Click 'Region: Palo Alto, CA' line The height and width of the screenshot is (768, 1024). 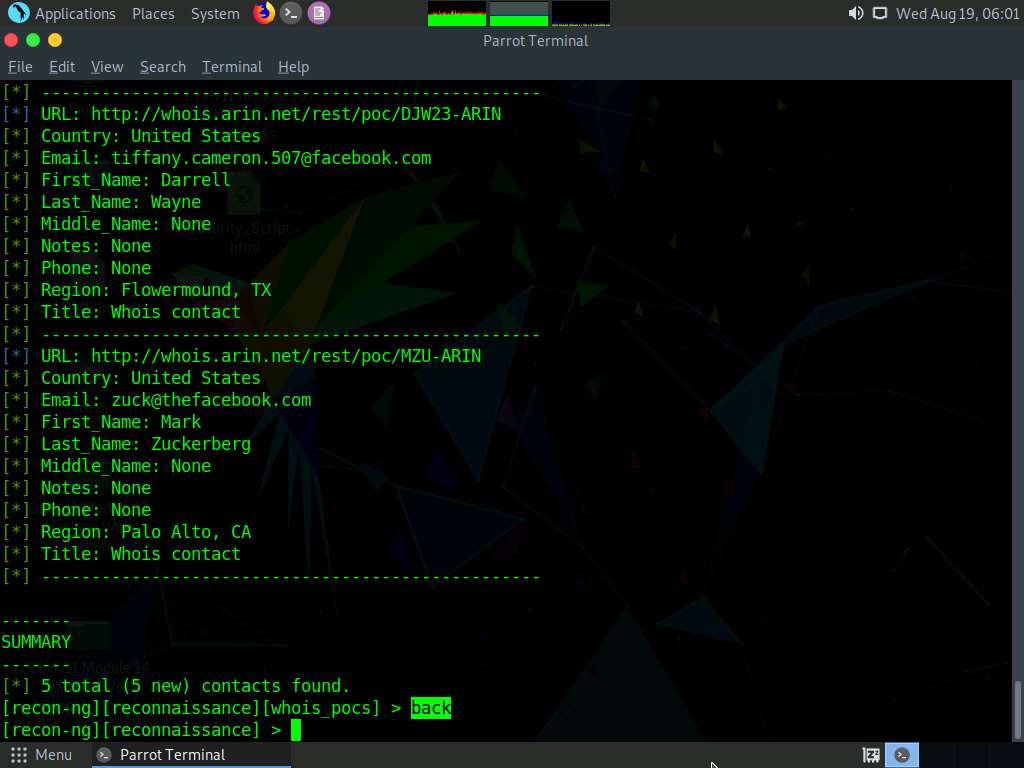point(146,532)
